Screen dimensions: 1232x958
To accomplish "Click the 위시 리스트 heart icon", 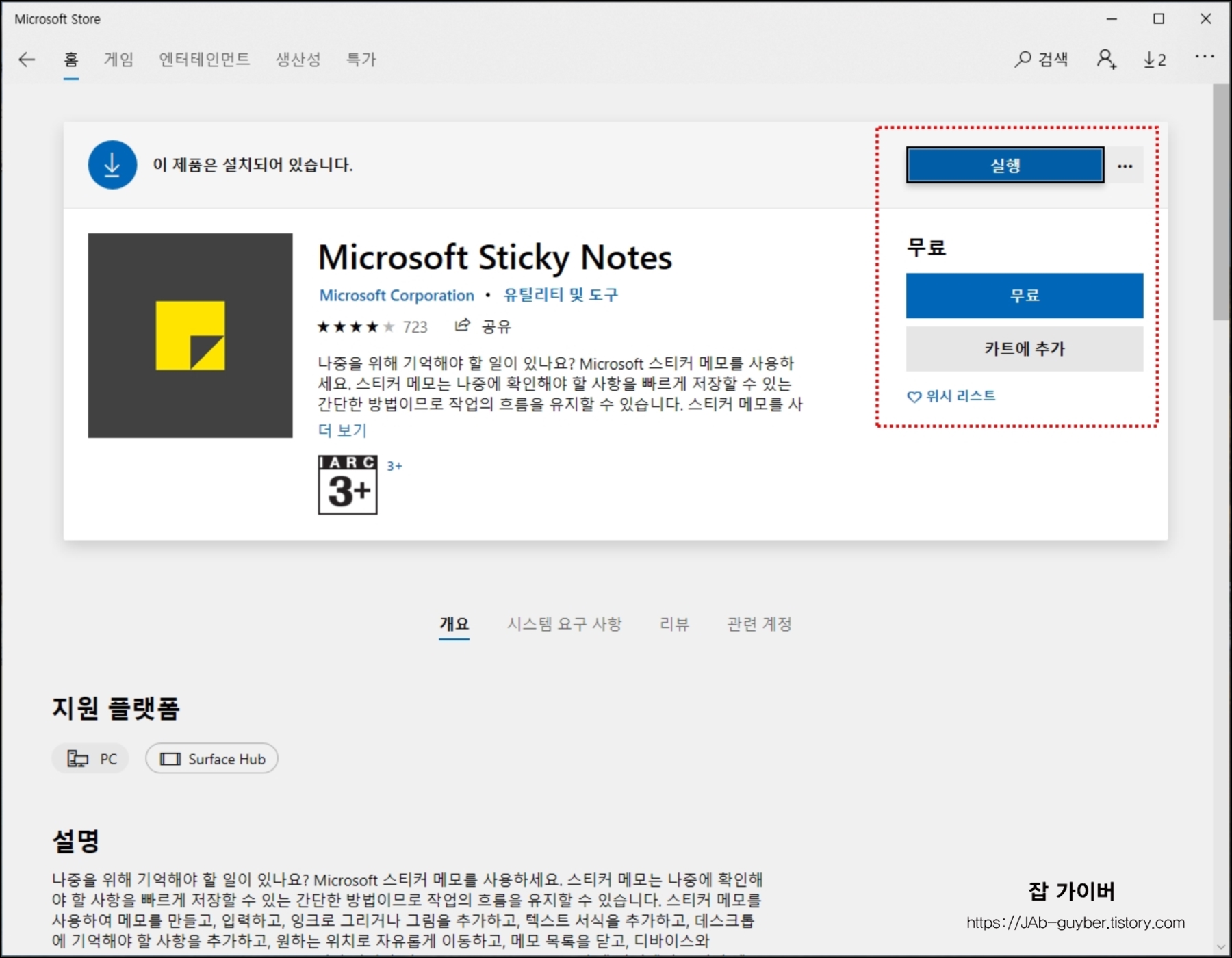I will [x=914, y=397].
